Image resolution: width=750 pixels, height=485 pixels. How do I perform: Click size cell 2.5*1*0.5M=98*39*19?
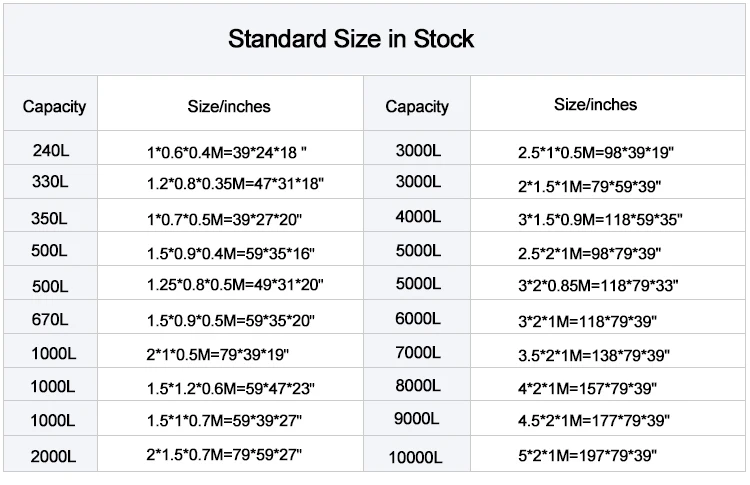point(596,153)
